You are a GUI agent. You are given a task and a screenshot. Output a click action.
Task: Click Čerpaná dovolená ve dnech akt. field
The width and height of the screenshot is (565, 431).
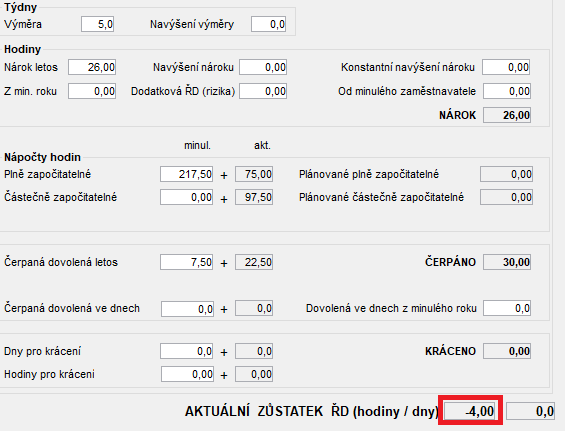click(x=254, y=308)
